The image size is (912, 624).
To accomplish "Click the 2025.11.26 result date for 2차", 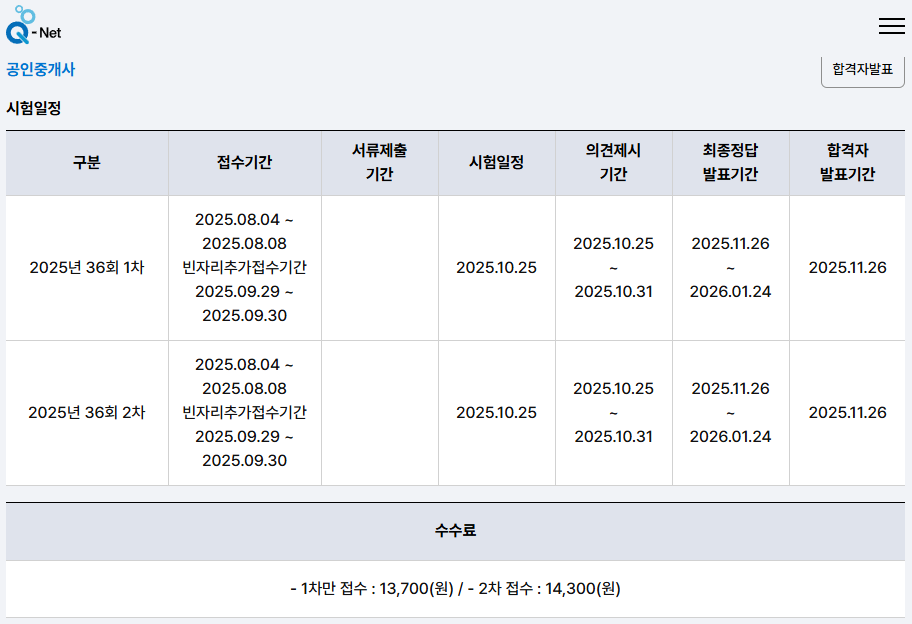I will [x=848, y=412].
